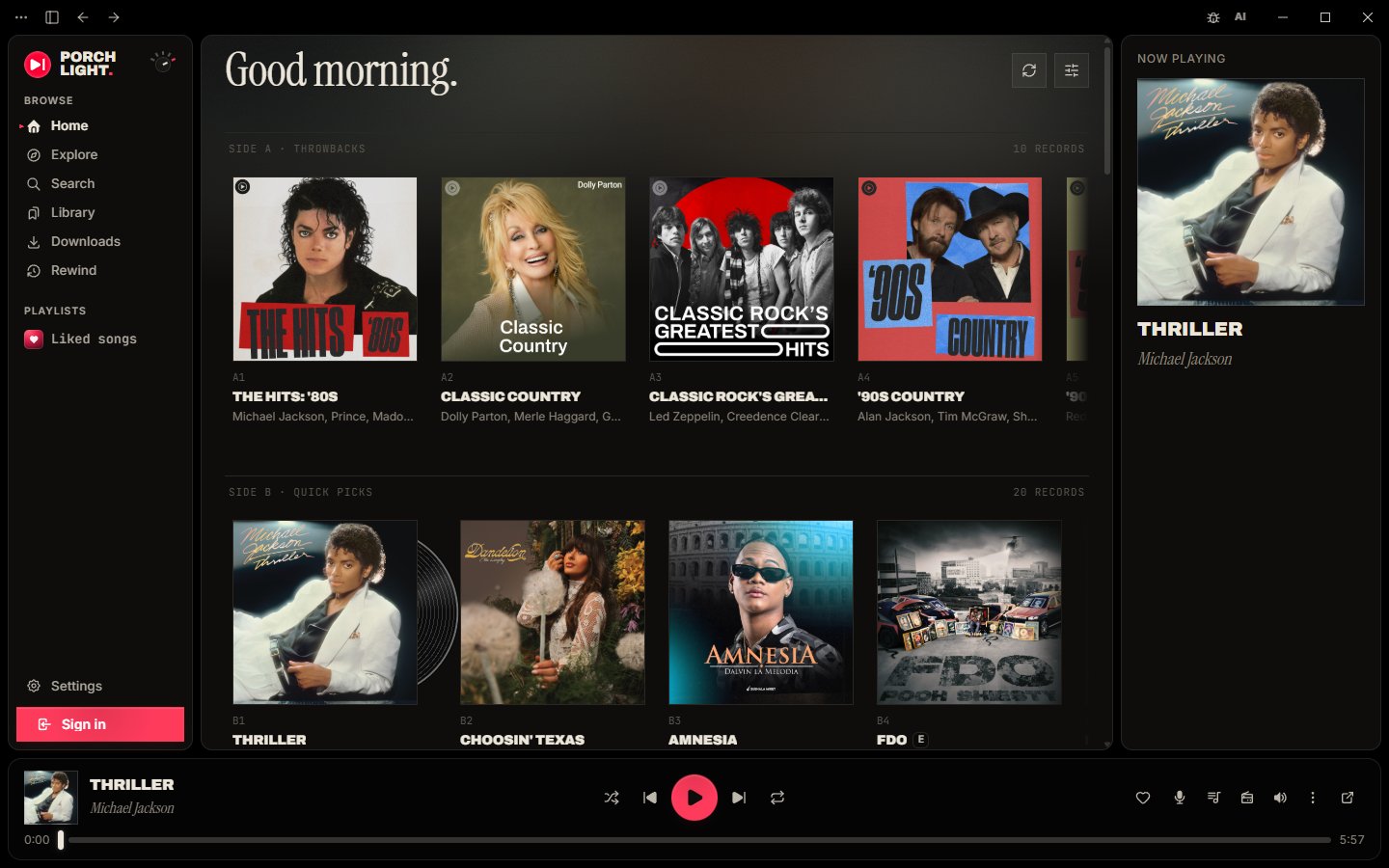Image resolution: width=1389 pixels, height=868 pixels.
Task: Open Library in the sidebar
Action: 100,213
